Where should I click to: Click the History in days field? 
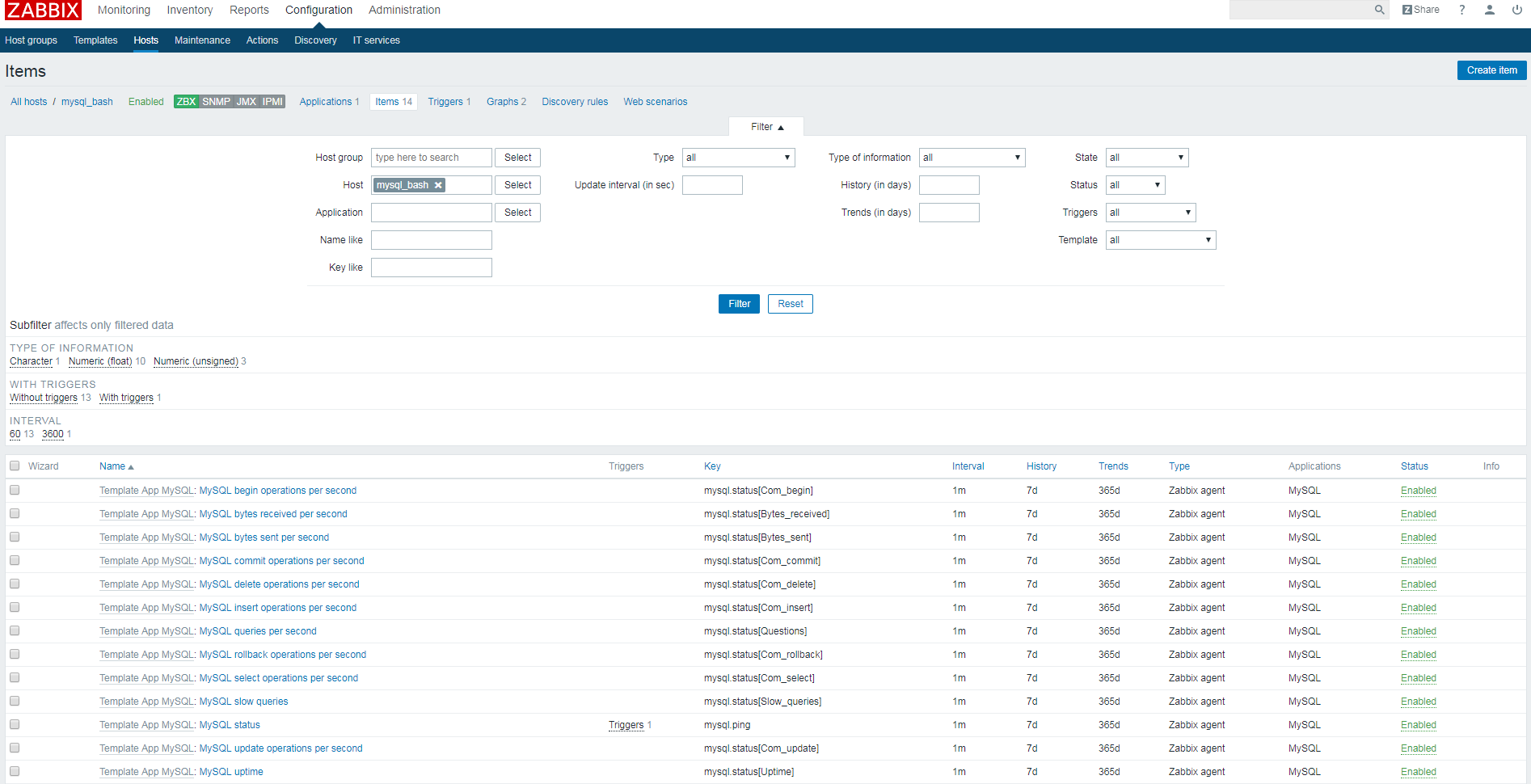pyautogui.click(x=949, y=185)
